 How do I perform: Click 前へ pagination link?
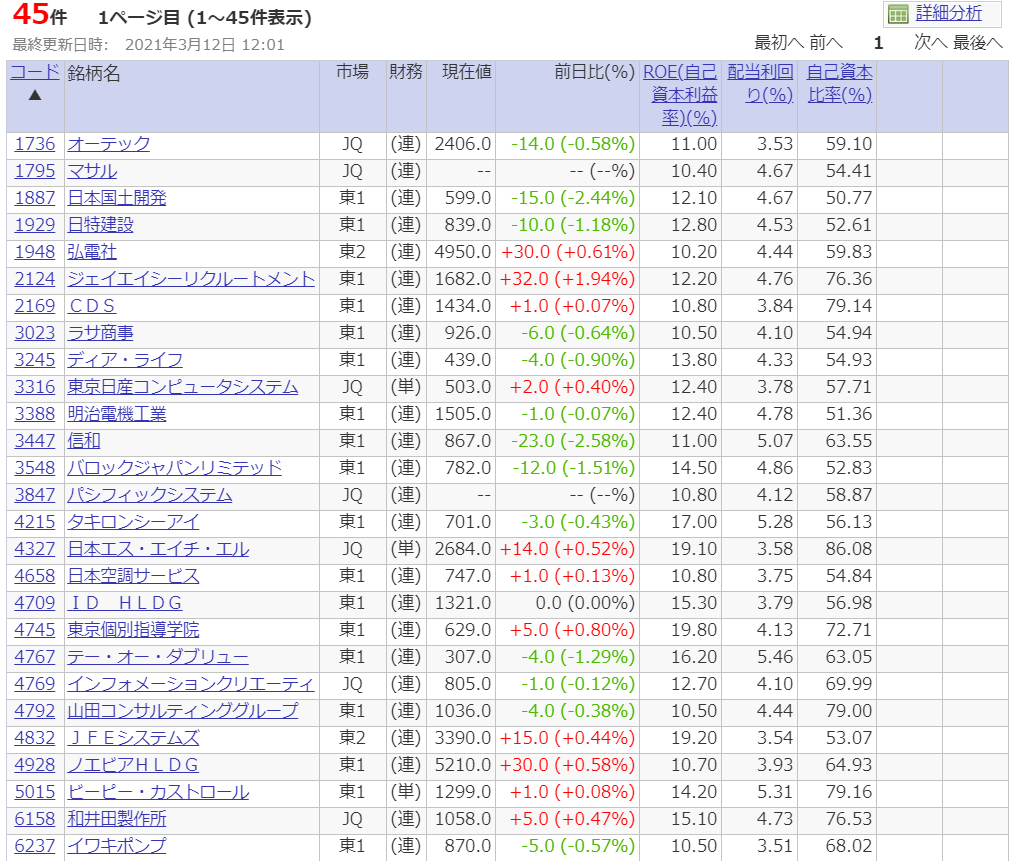coord(826,43)
